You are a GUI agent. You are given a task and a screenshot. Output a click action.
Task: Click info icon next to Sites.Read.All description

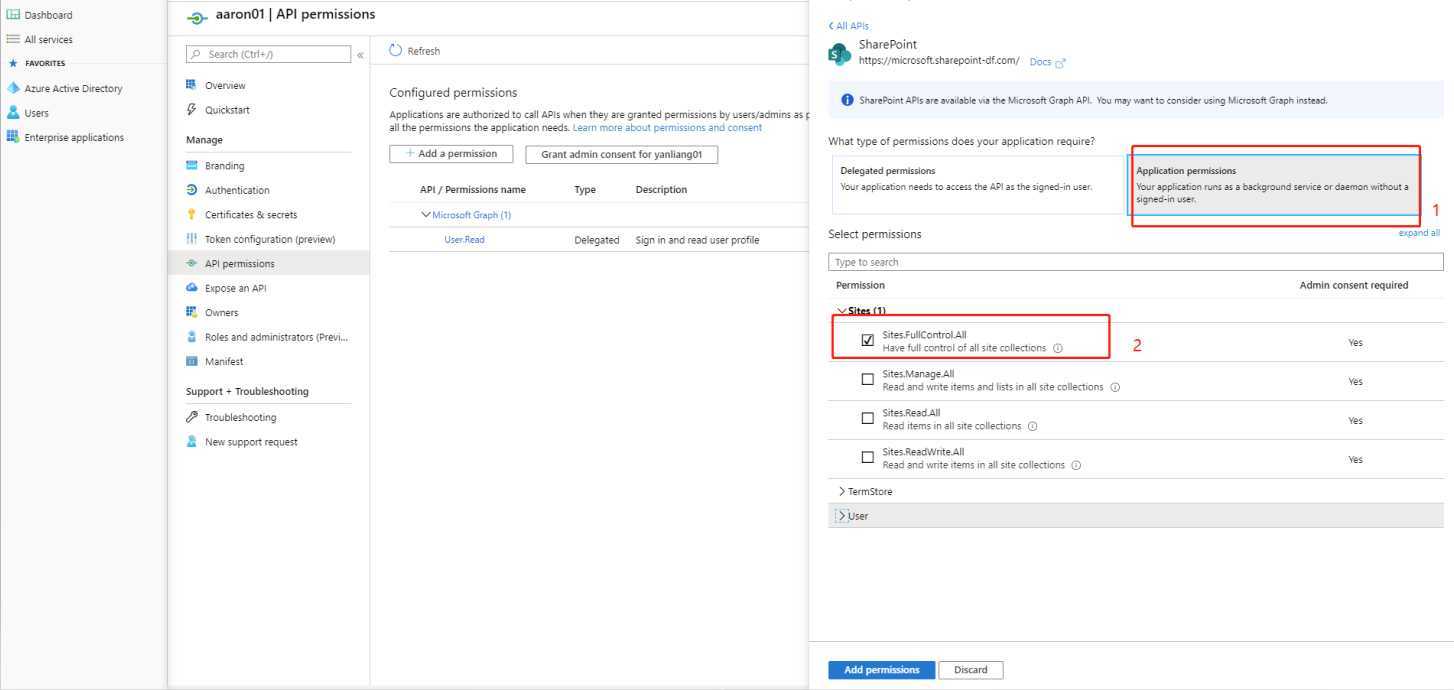(x=1033, y=426)
